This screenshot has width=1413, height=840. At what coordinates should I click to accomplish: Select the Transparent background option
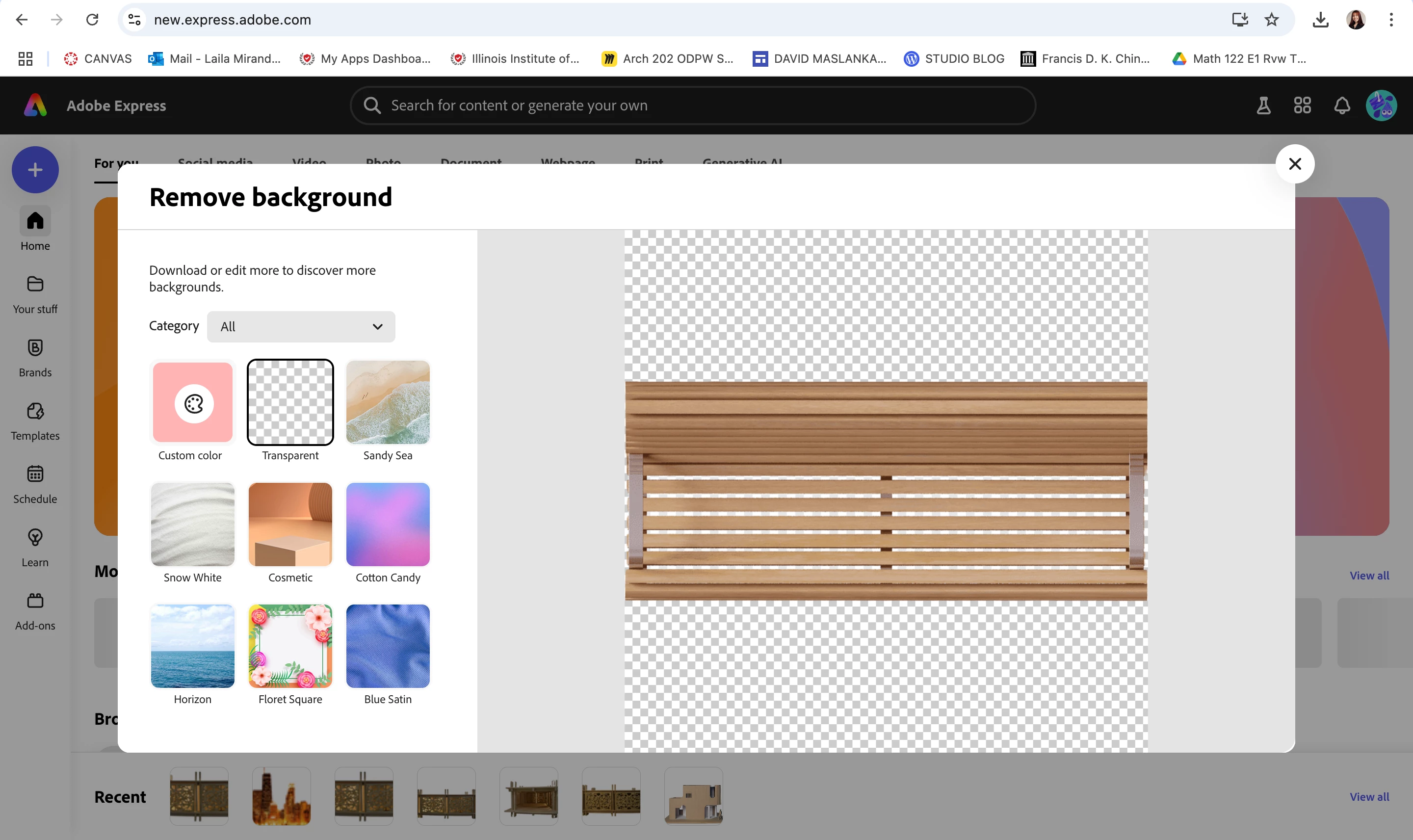[290, 402]
